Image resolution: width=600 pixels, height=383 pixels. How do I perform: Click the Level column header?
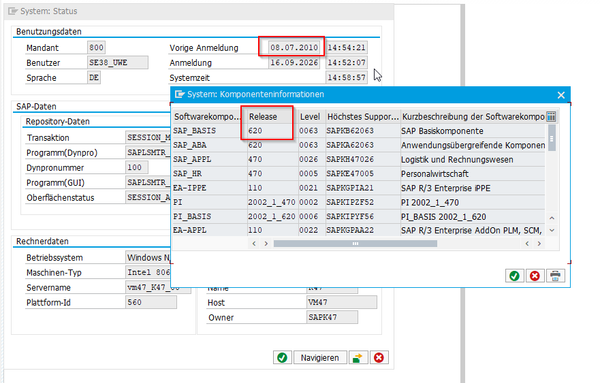(x=311, y=117)
